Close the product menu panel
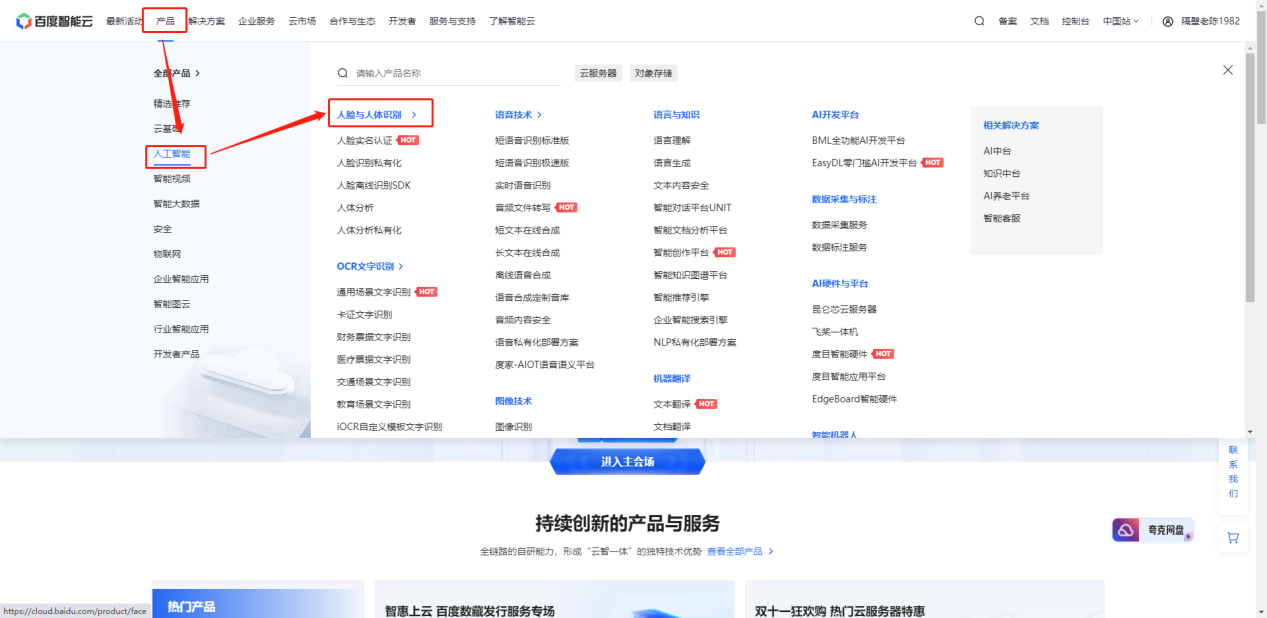1267x618 pixels. click(1228, 70)
